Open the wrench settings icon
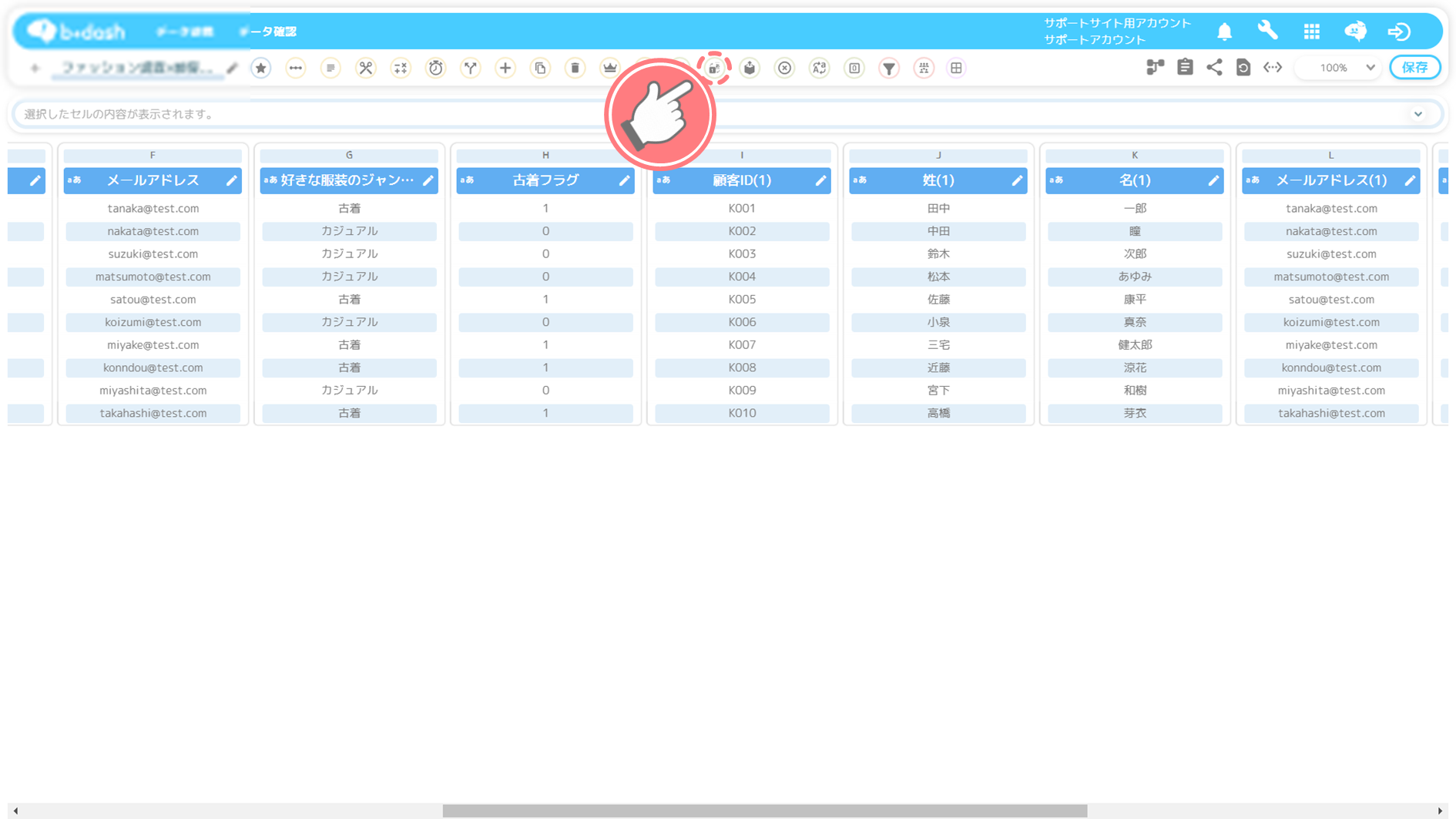Viewport: 1456px width, 819px height. (1268, 31)
